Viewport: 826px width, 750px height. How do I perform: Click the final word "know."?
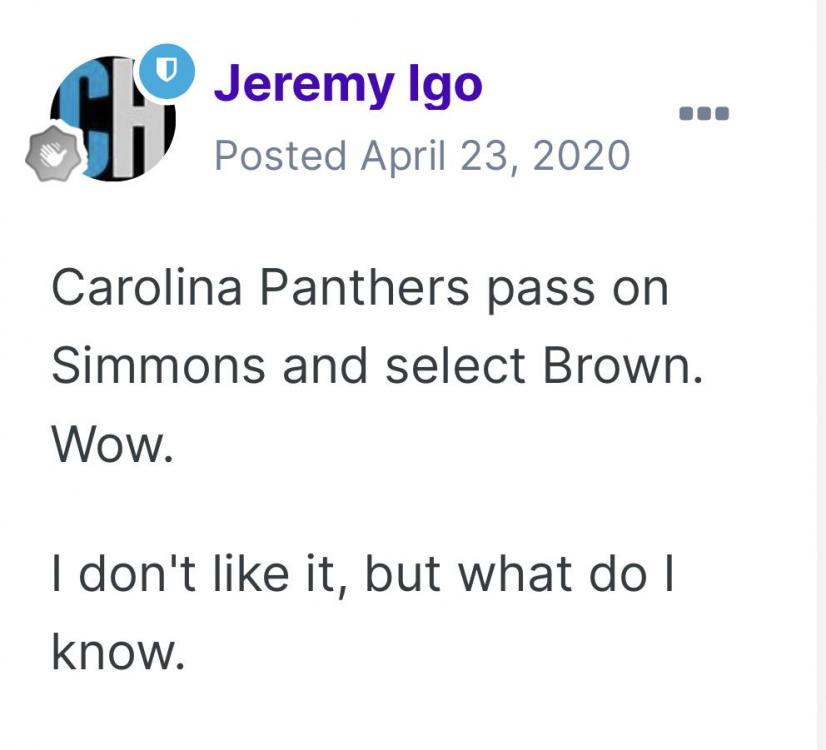tap(117, 652)
